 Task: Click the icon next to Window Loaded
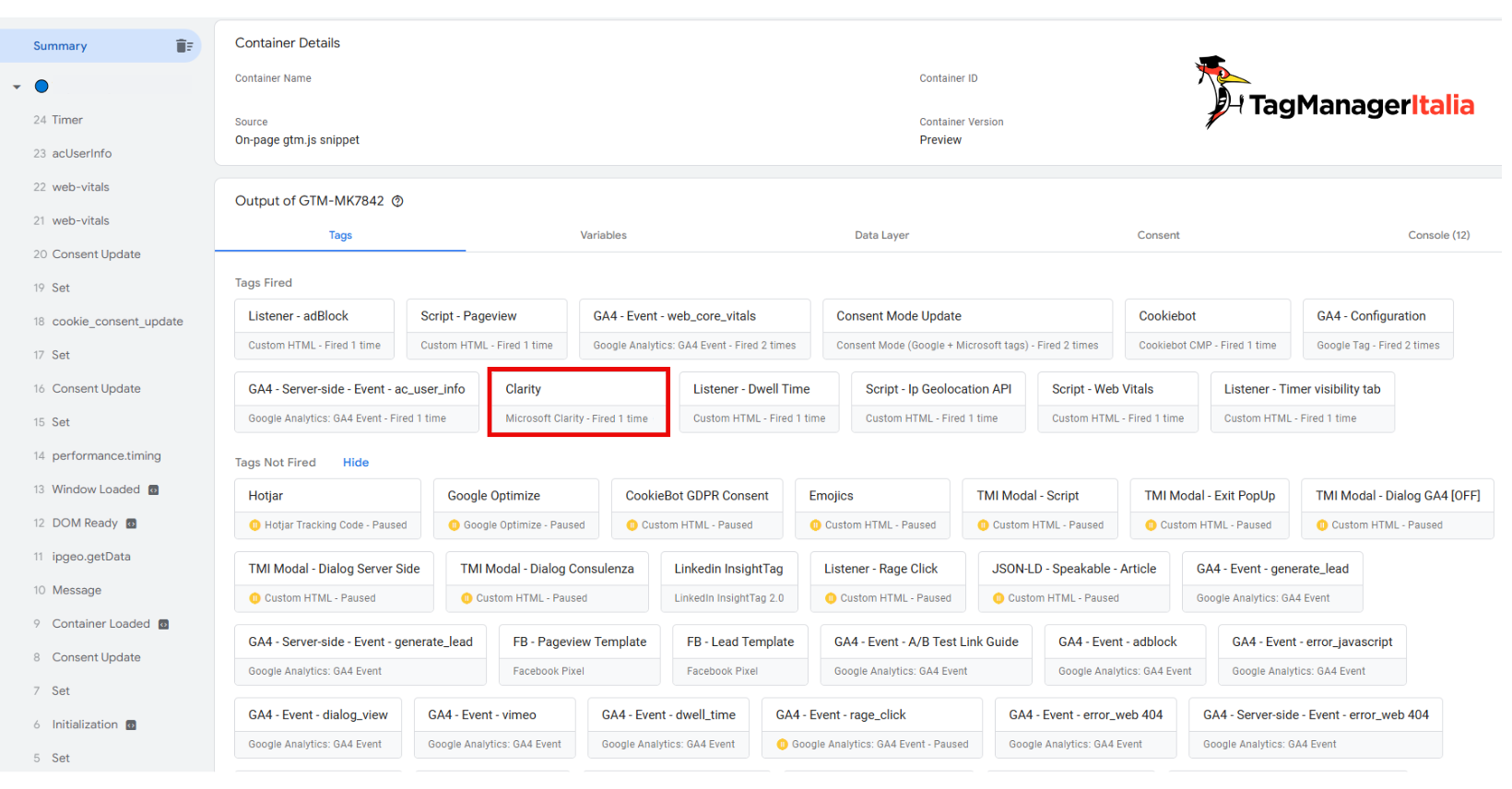coord(154,489)
